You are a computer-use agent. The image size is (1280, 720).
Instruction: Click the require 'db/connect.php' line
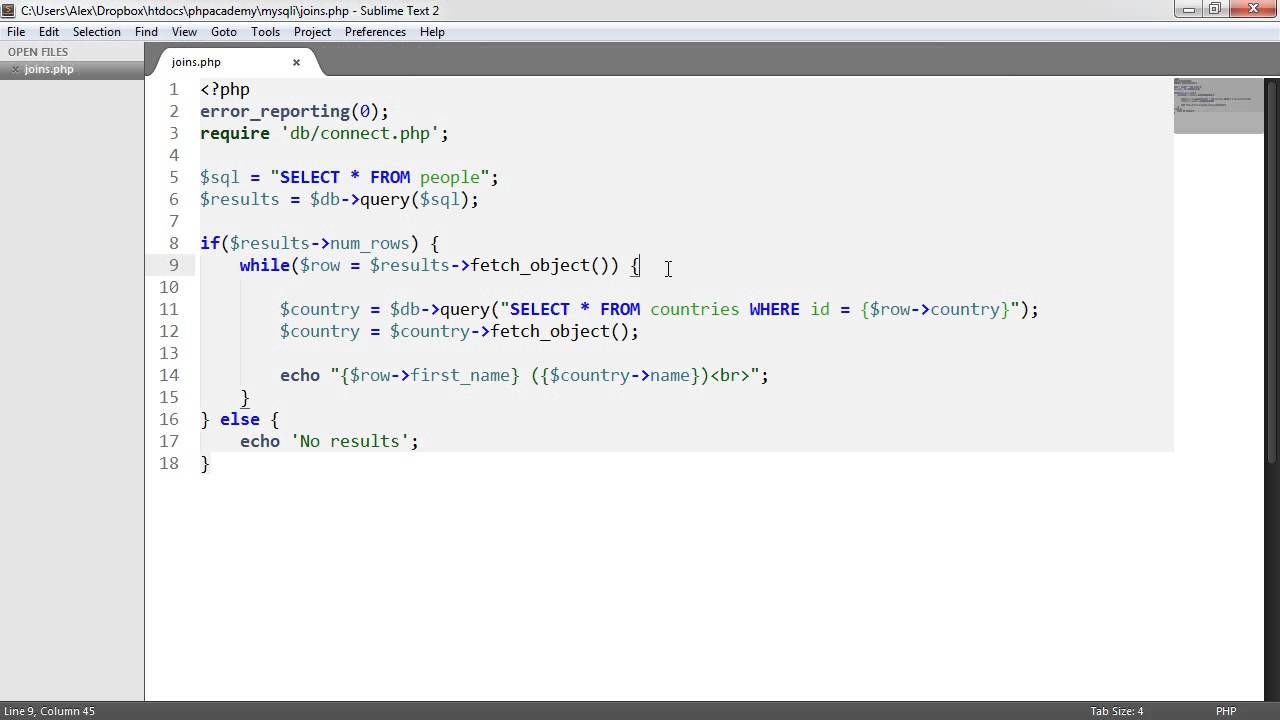(324, 133)
